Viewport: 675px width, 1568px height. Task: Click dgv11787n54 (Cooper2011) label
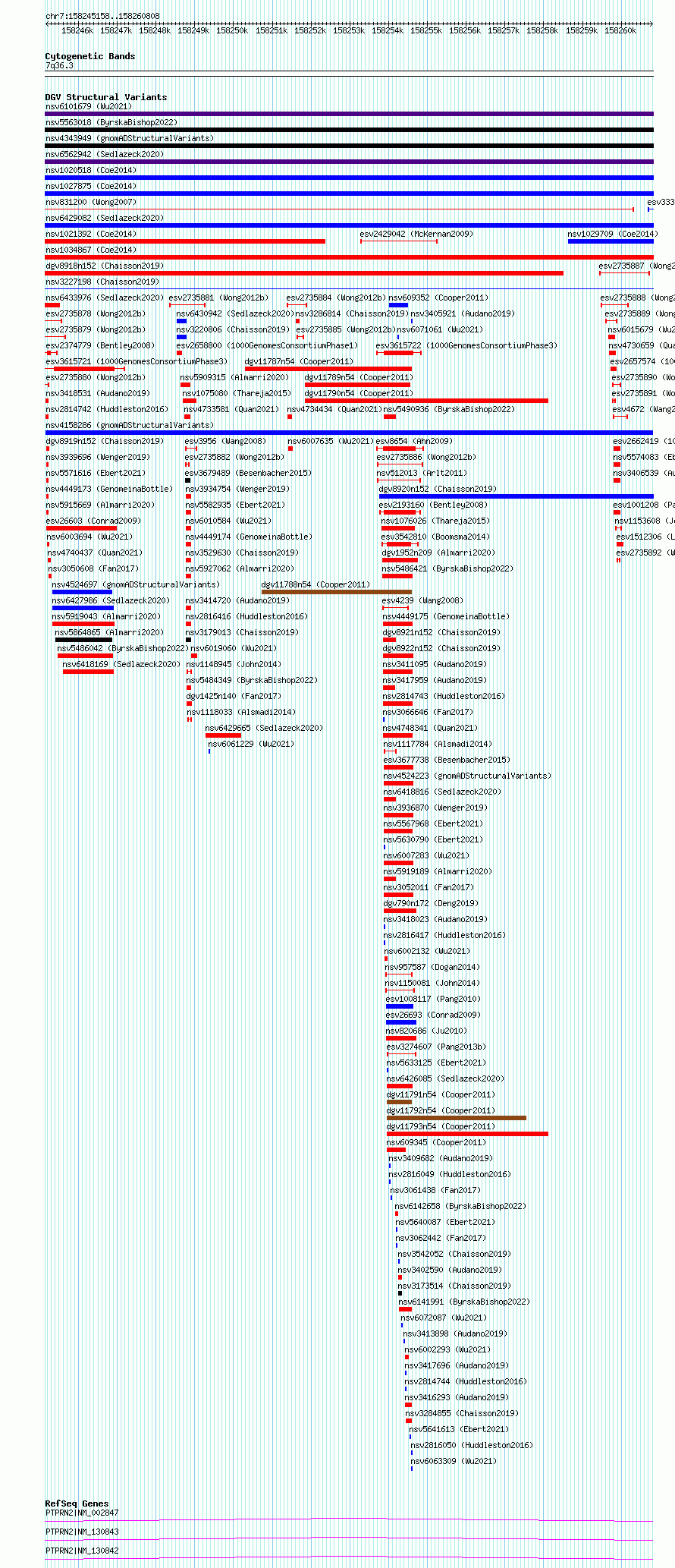pos(299,361)
